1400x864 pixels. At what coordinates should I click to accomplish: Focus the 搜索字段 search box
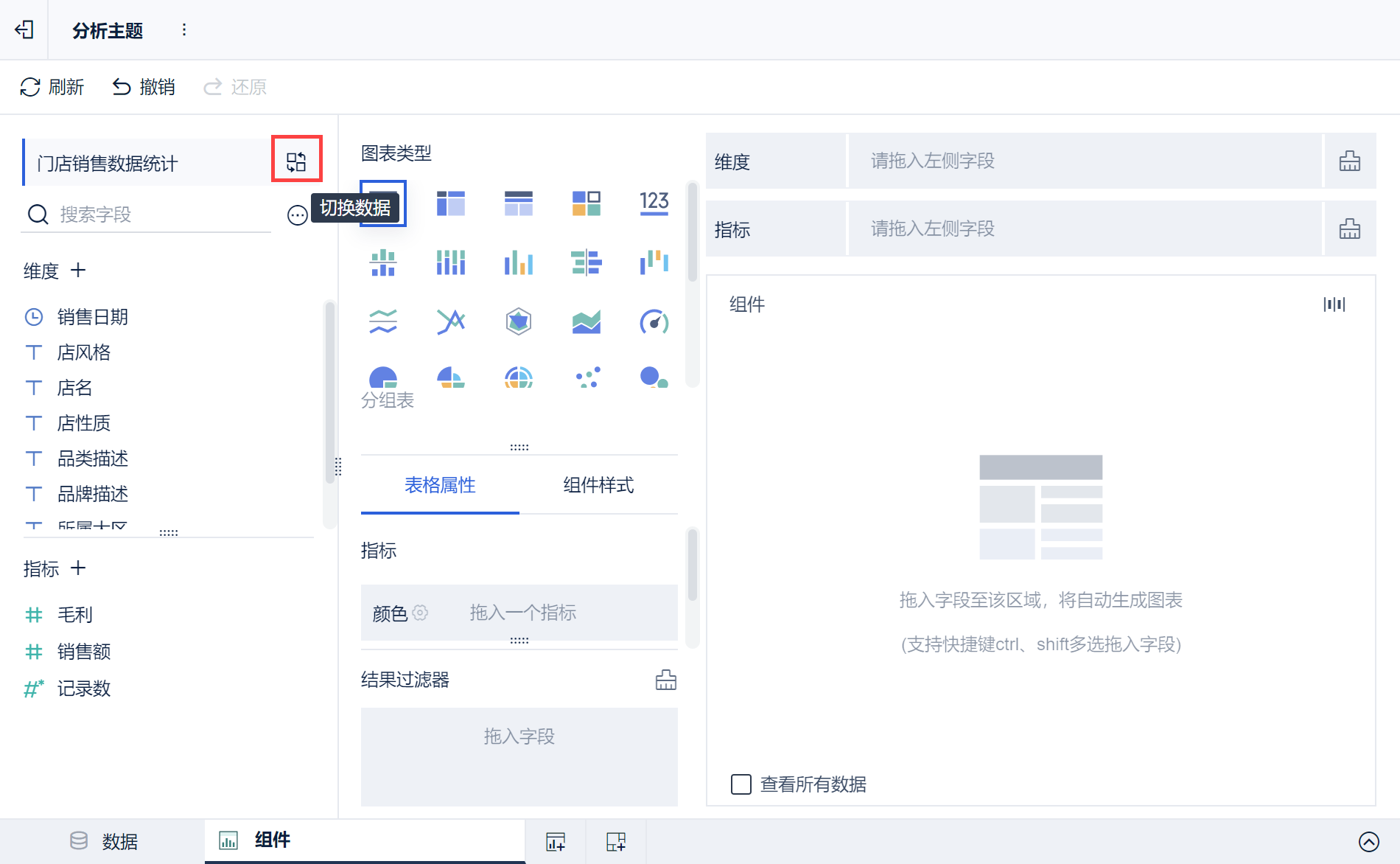tap(147, 215)
